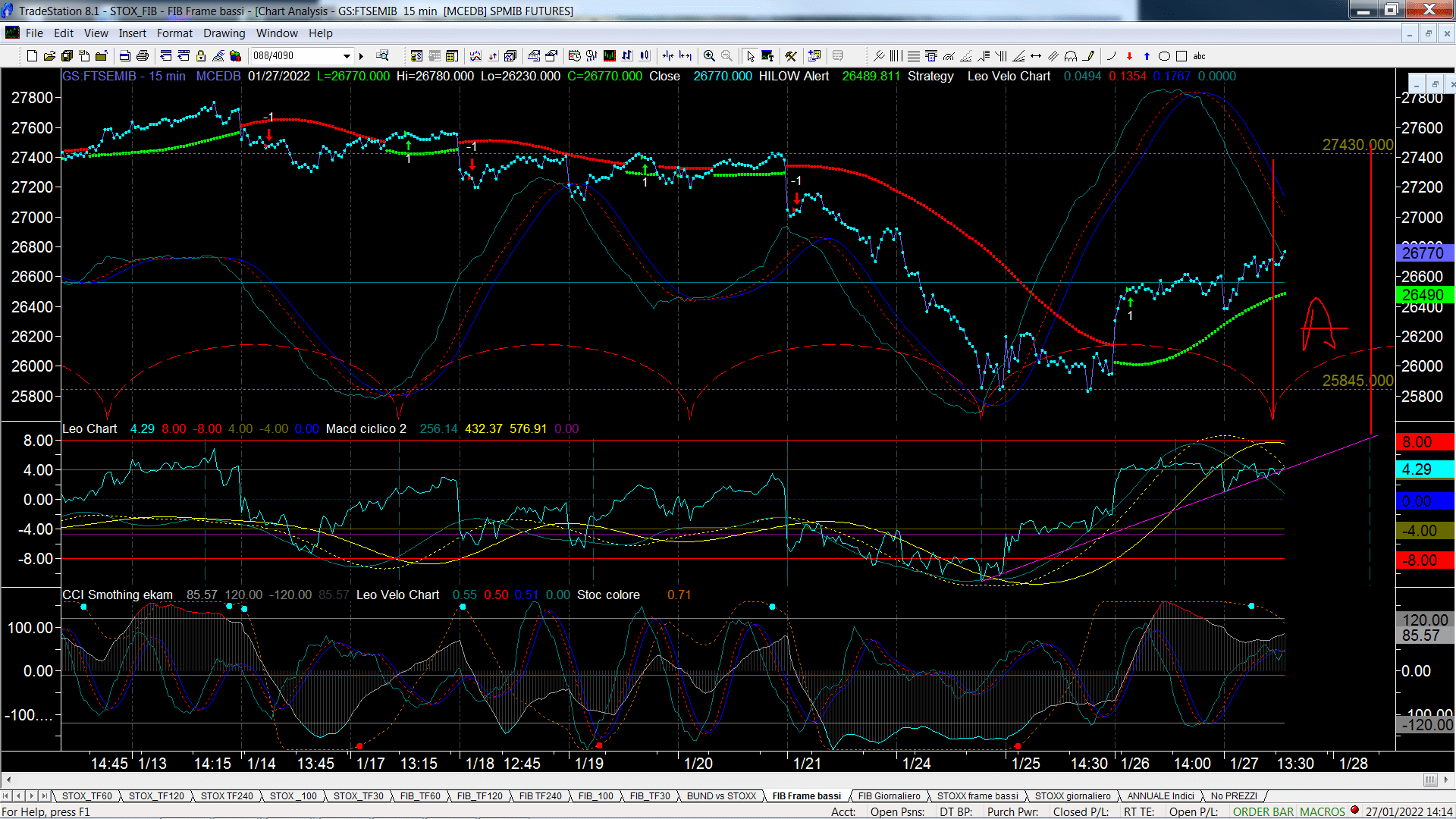Viewport: 1456px width, 819px height.
Task: Select the Ellipse drawing tool
Action: [1164, 55]
